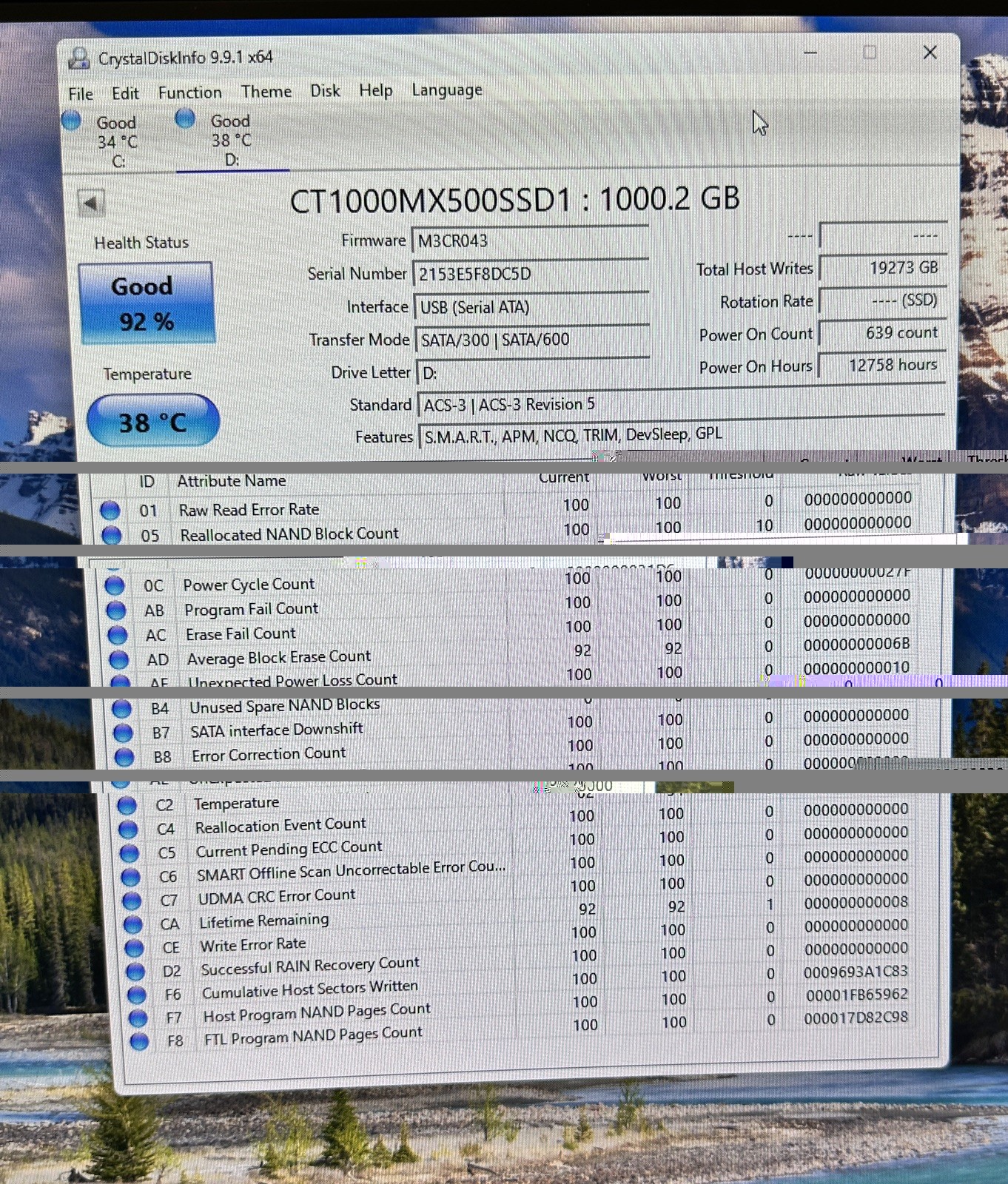Viewport: 1008px width, 1184px height.
Task: Click status dot for SMART Offline Scan row
Action: click(x=131, y=876)
